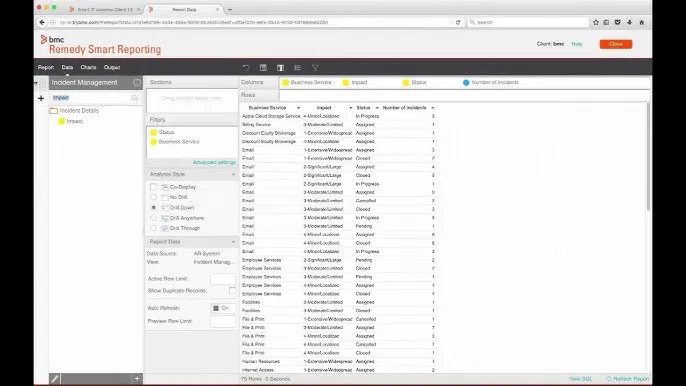Screen dimensions: 686x386
Task: Collapse the Analysis Style section
Action: [x=233, y=174]
